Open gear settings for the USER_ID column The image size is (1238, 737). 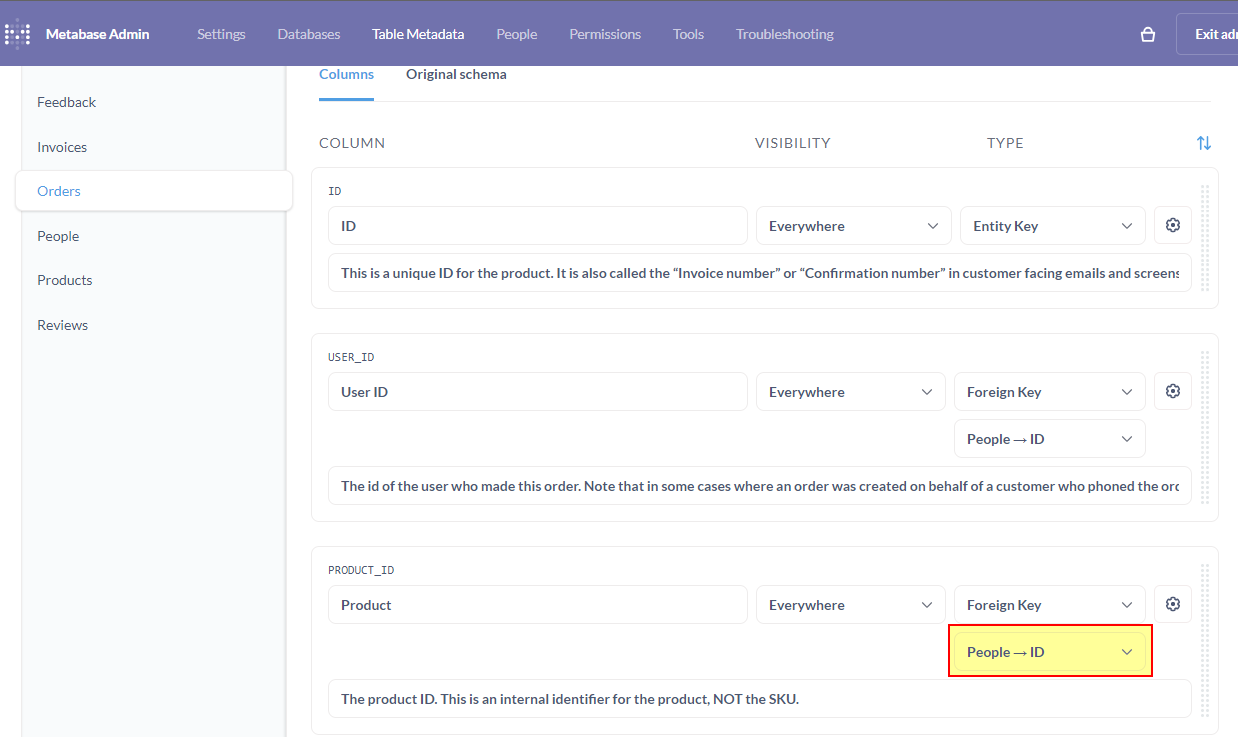tap(1172, 391)
